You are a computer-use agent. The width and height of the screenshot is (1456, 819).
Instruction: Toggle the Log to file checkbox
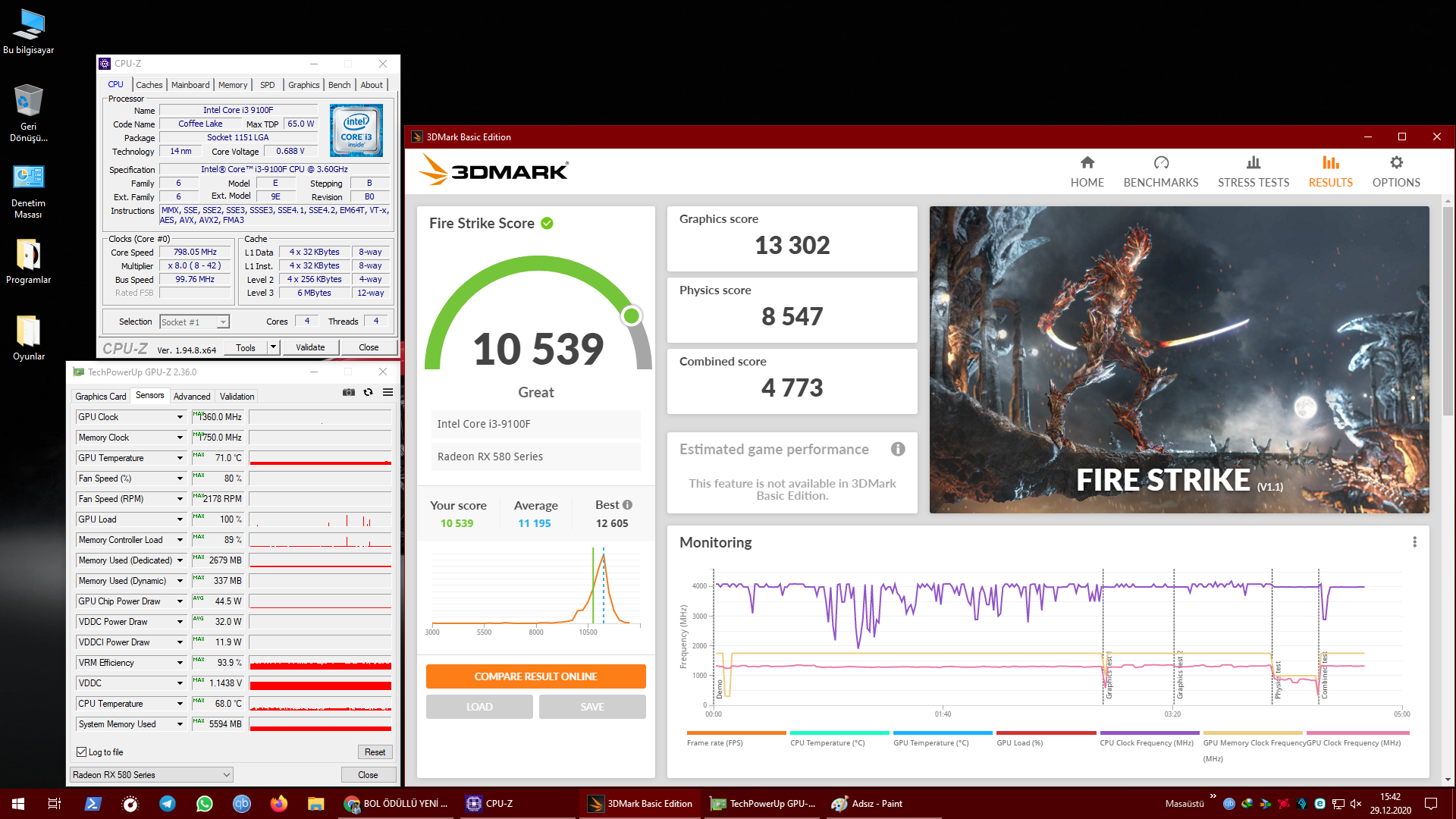tap(82, 752)
